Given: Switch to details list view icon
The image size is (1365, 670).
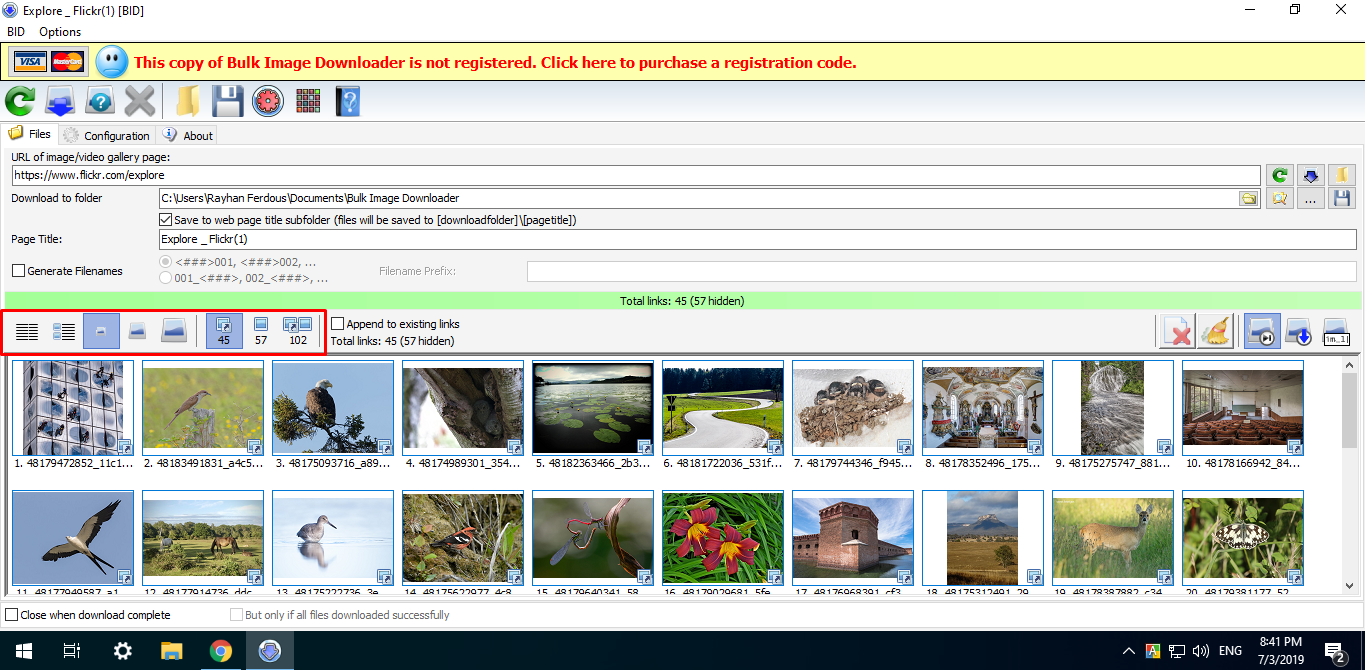Looking at the screenshot, I should (x=64, y=331).
